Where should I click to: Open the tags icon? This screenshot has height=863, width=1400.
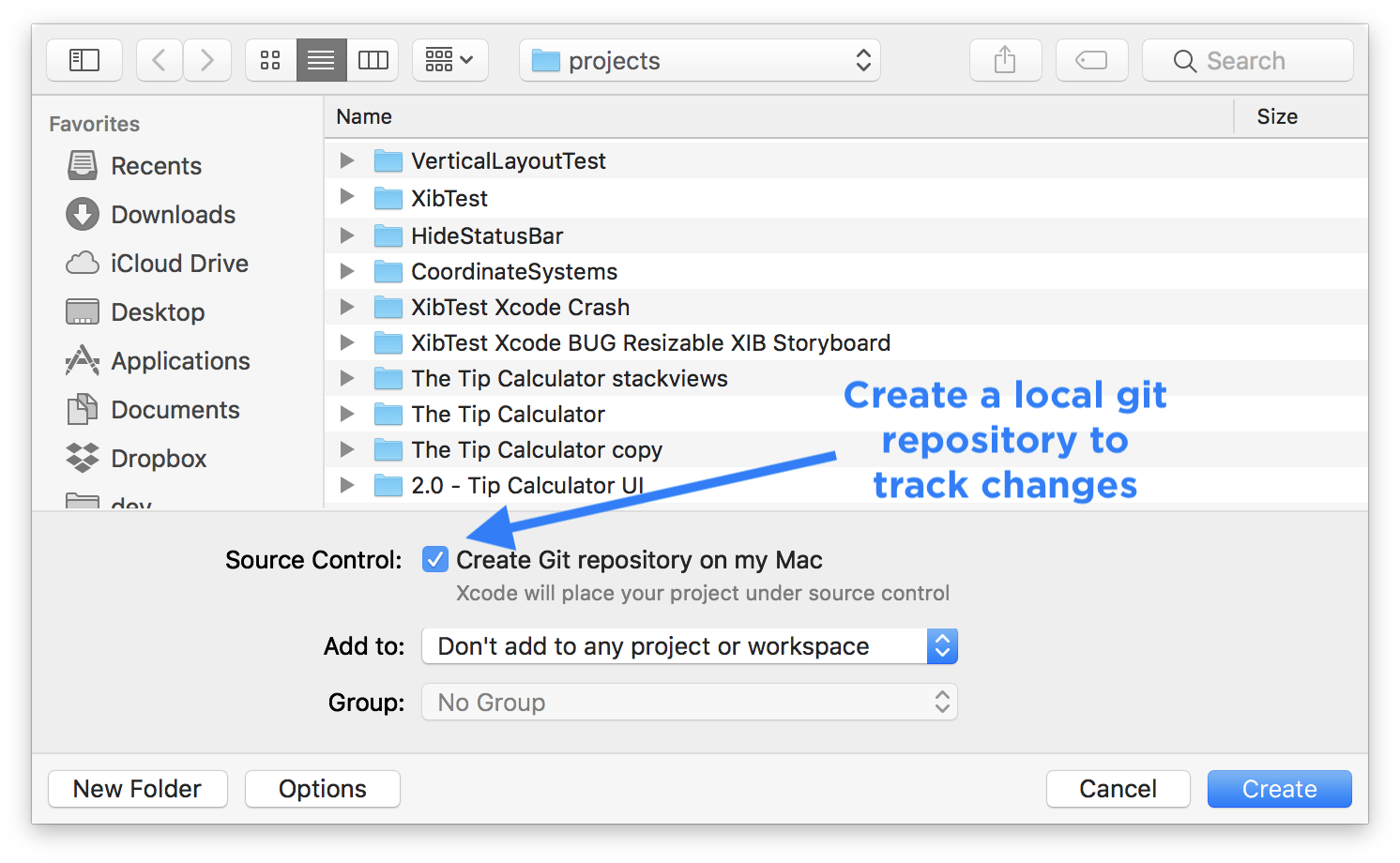point(1091,59)
